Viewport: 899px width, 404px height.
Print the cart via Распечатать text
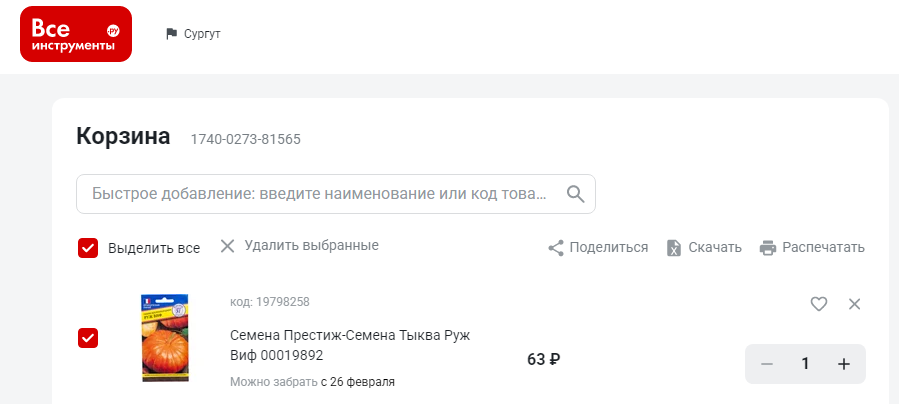[823, 248]
